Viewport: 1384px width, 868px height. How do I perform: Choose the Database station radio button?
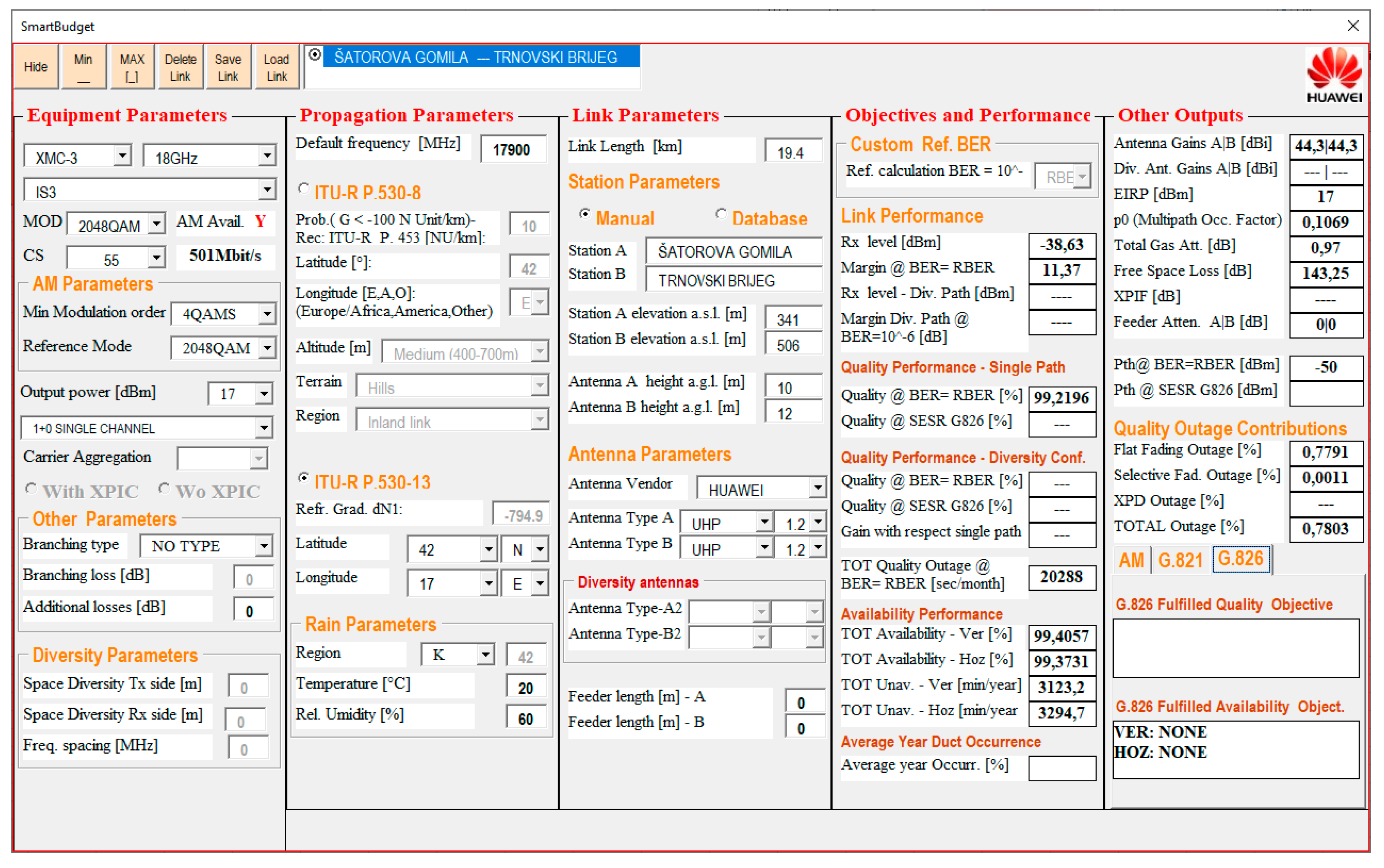click(721, 214)
